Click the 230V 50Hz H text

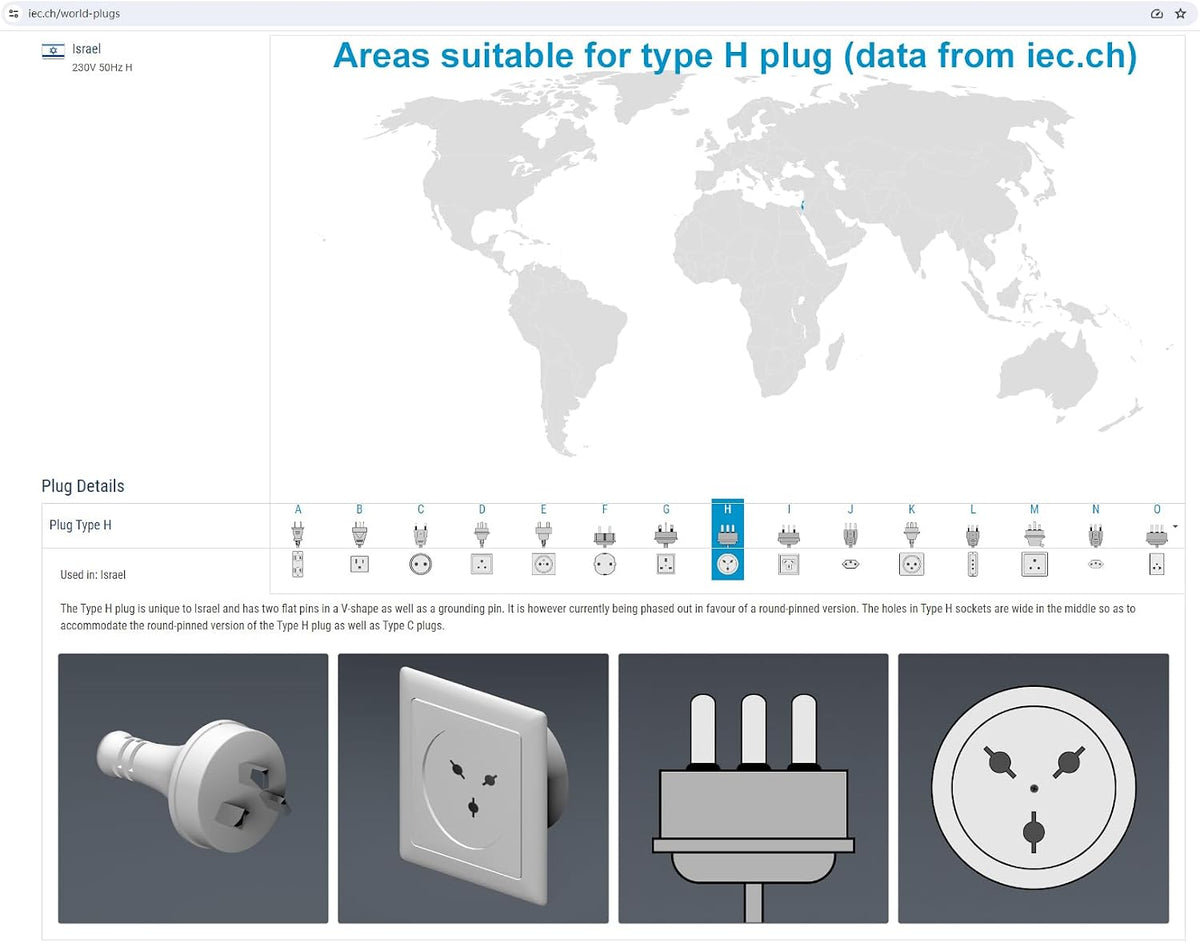coord(102,68)
